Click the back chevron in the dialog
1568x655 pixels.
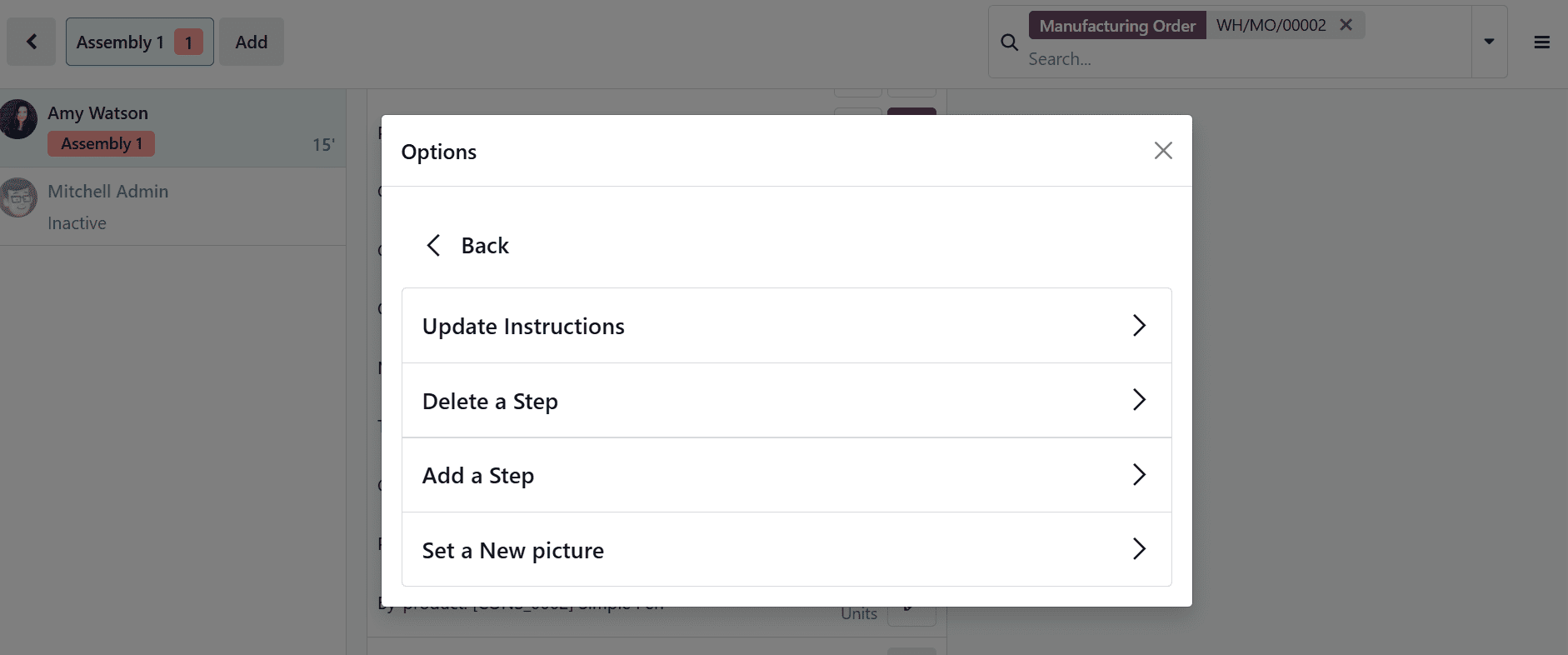(x=433, y=245)
